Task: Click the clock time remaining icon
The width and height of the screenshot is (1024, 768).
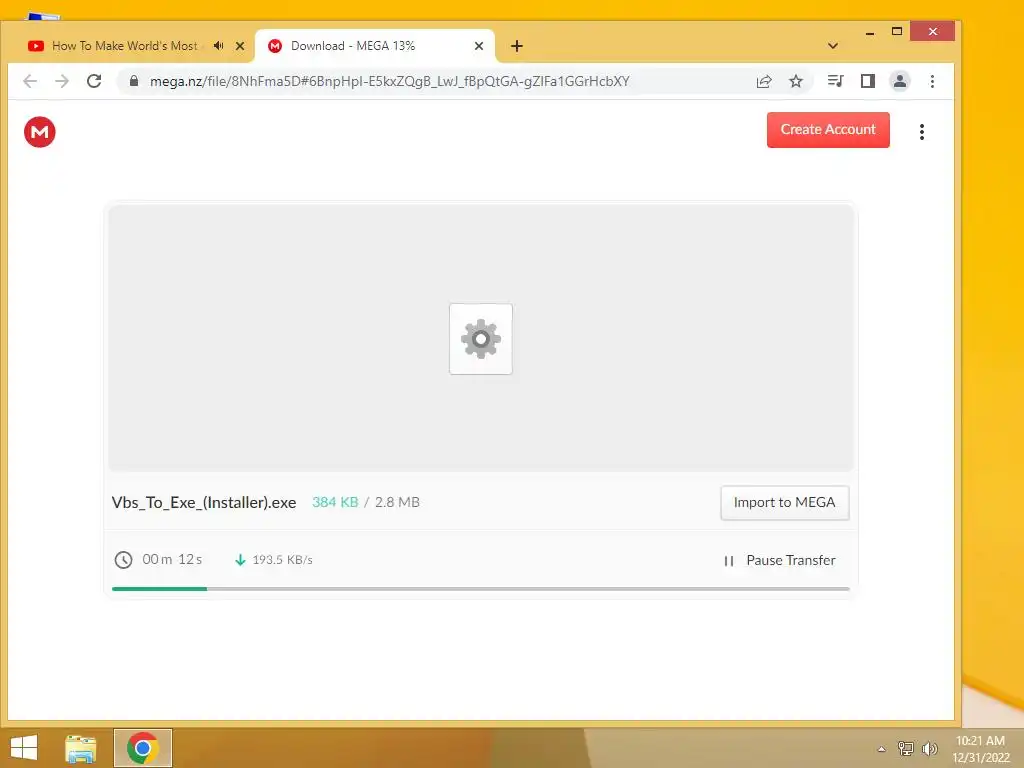Action: pyautogui.click(x=123, y=560)
